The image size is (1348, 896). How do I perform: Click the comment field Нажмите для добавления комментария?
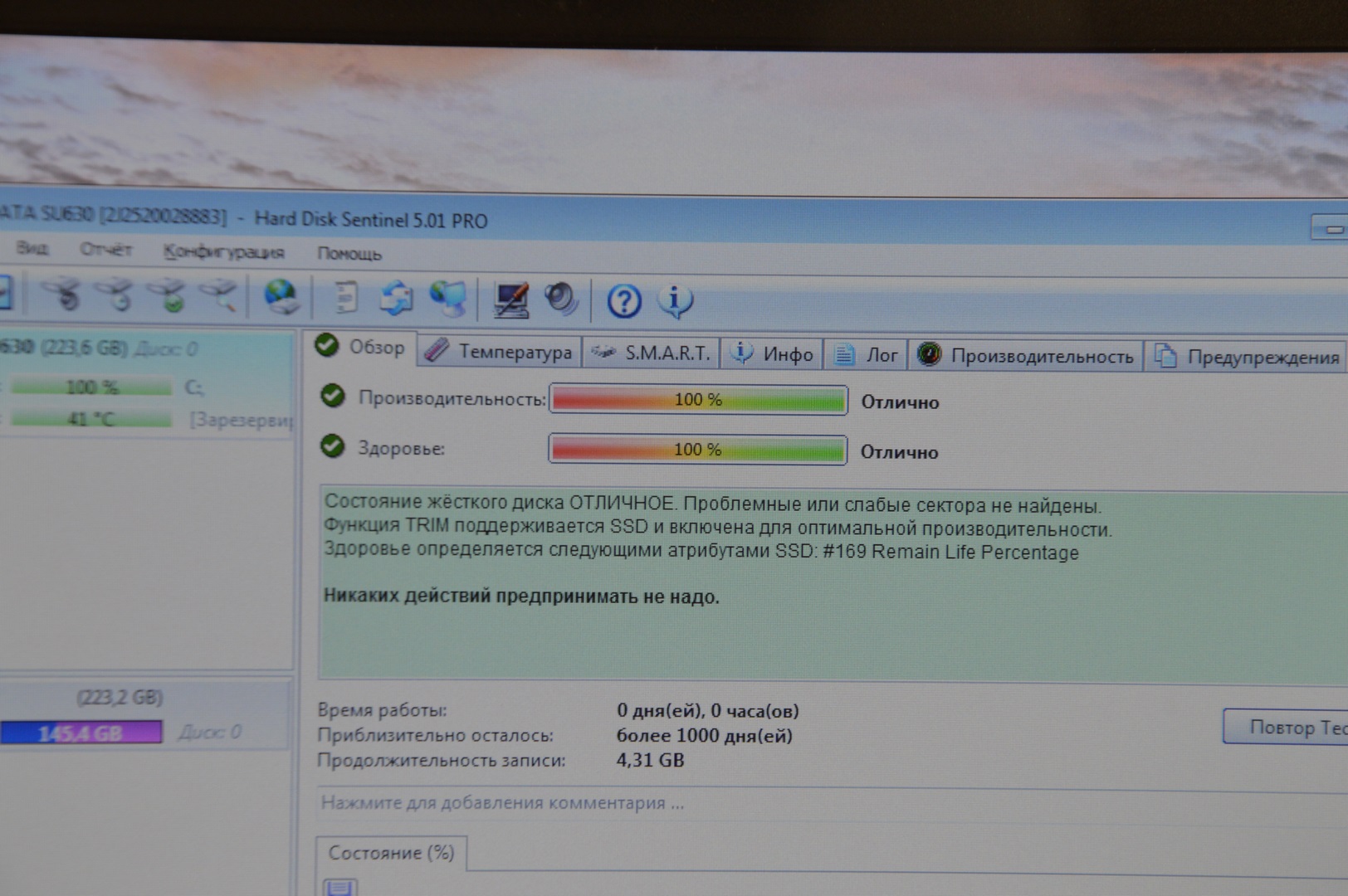pyautogui.click(x=502, y=803)
